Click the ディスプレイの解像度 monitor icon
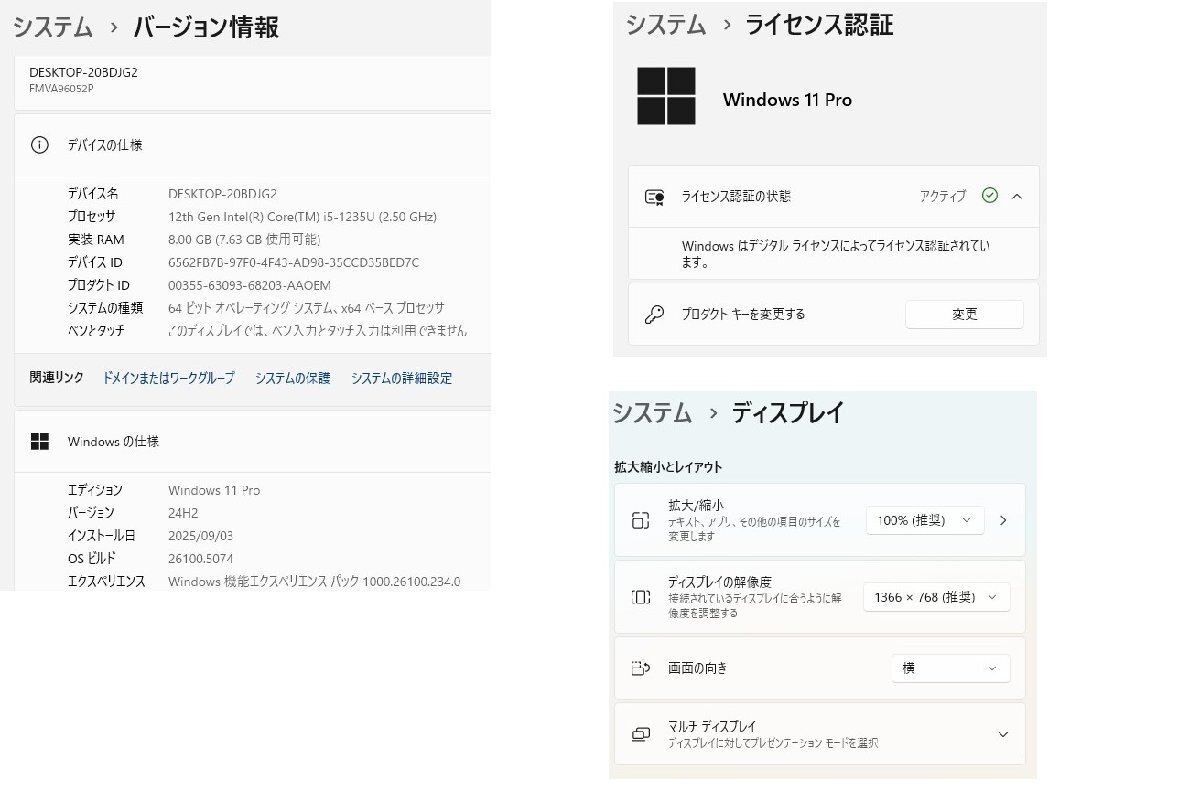Image resolution: width=1200 pixels, height=801 pixels. pos(641,596)
